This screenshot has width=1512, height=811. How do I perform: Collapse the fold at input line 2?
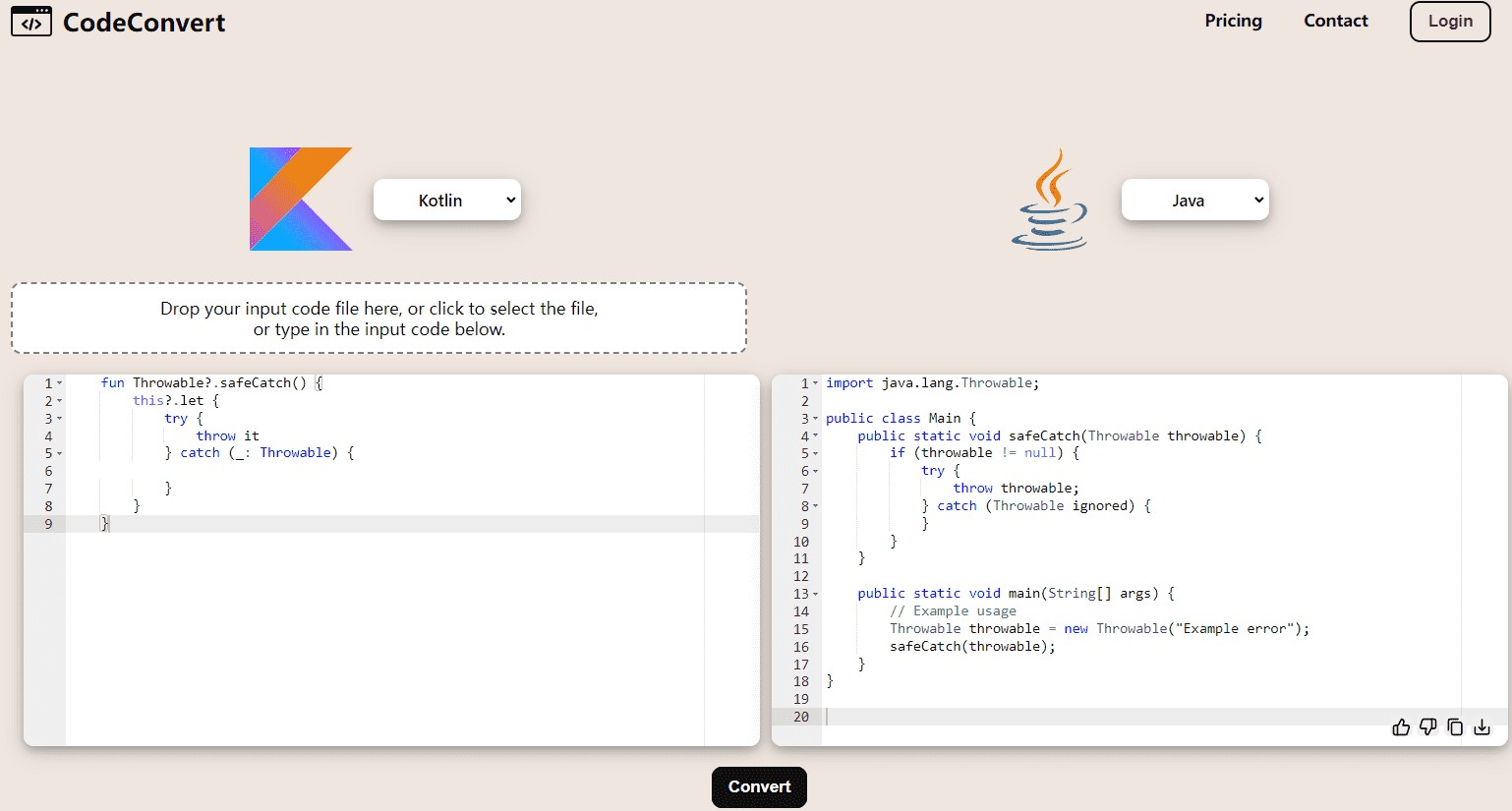pyautogui.click(x=59, y=401)
